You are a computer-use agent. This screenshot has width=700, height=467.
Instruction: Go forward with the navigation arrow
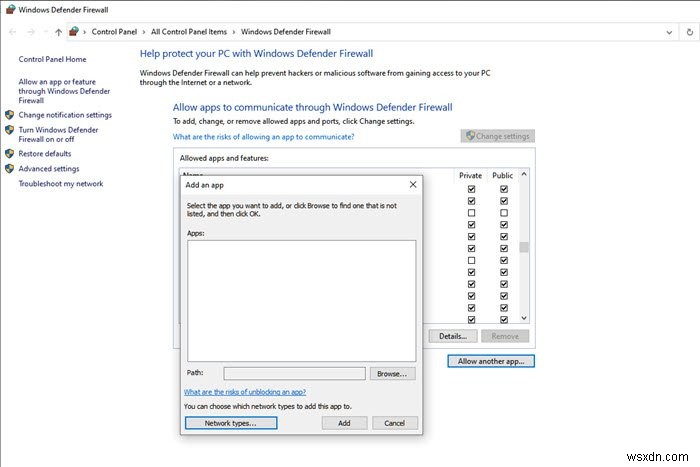(x=30, y=32)
